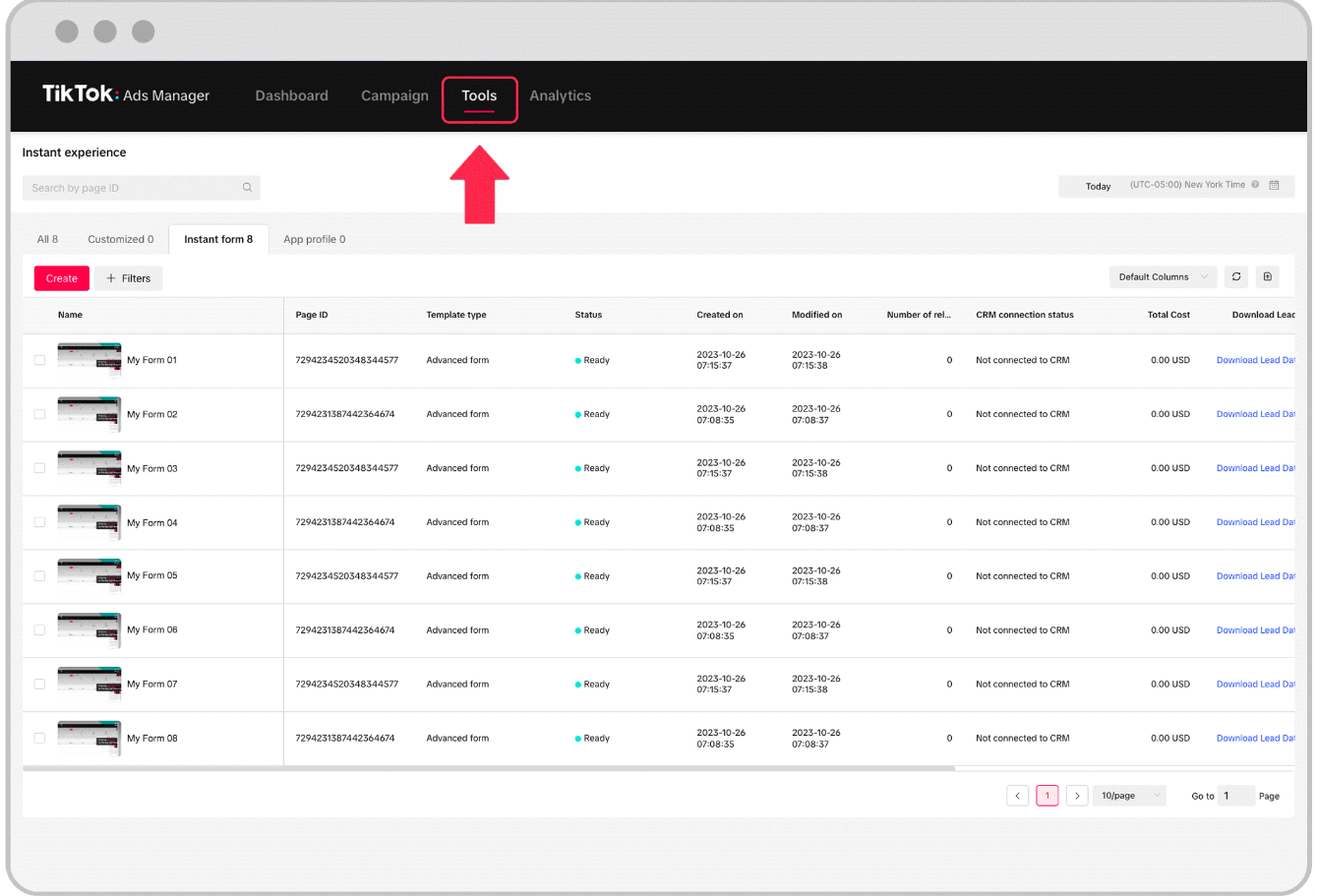The height and width of the screenshot is (896, 1317).
Task: Open the Dashboard menu
Action: (291, 95)
